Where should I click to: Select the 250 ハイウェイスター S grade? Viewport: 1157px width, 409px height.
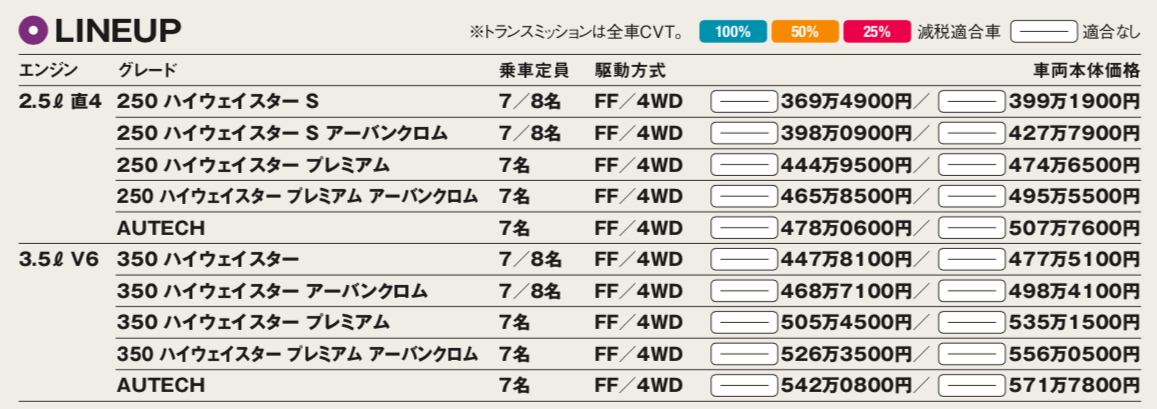(x=217, y=102)
